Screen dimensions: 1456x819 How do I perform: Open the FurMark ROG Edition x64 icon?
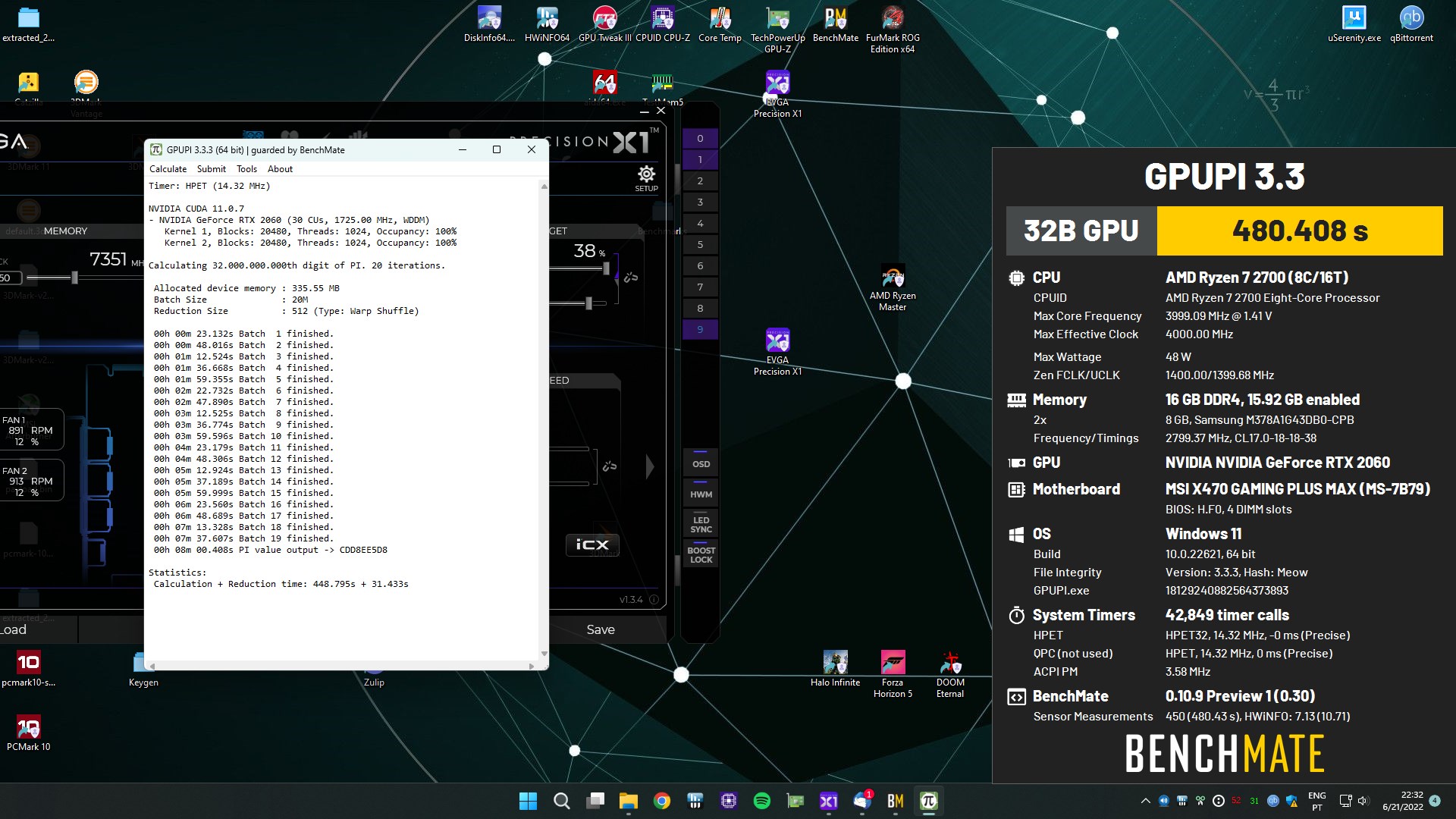point(893,29)
